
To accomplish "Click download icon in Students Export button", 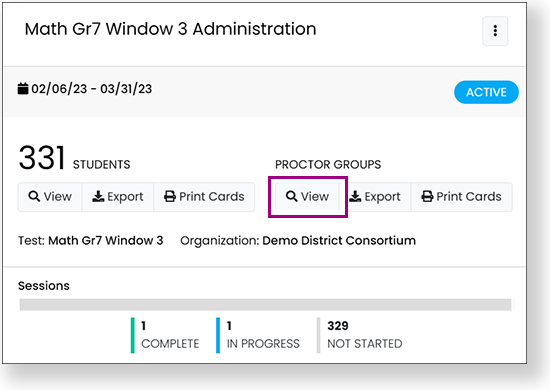I will tap(98, 196).
